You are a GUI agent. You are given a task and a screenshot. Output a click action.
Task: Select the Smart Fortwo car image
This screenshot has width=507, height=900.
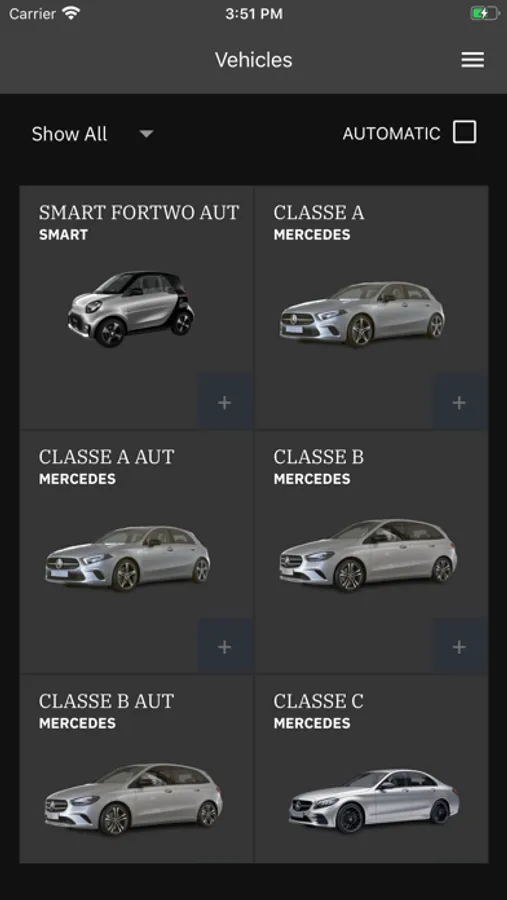(x=131, y=309)
